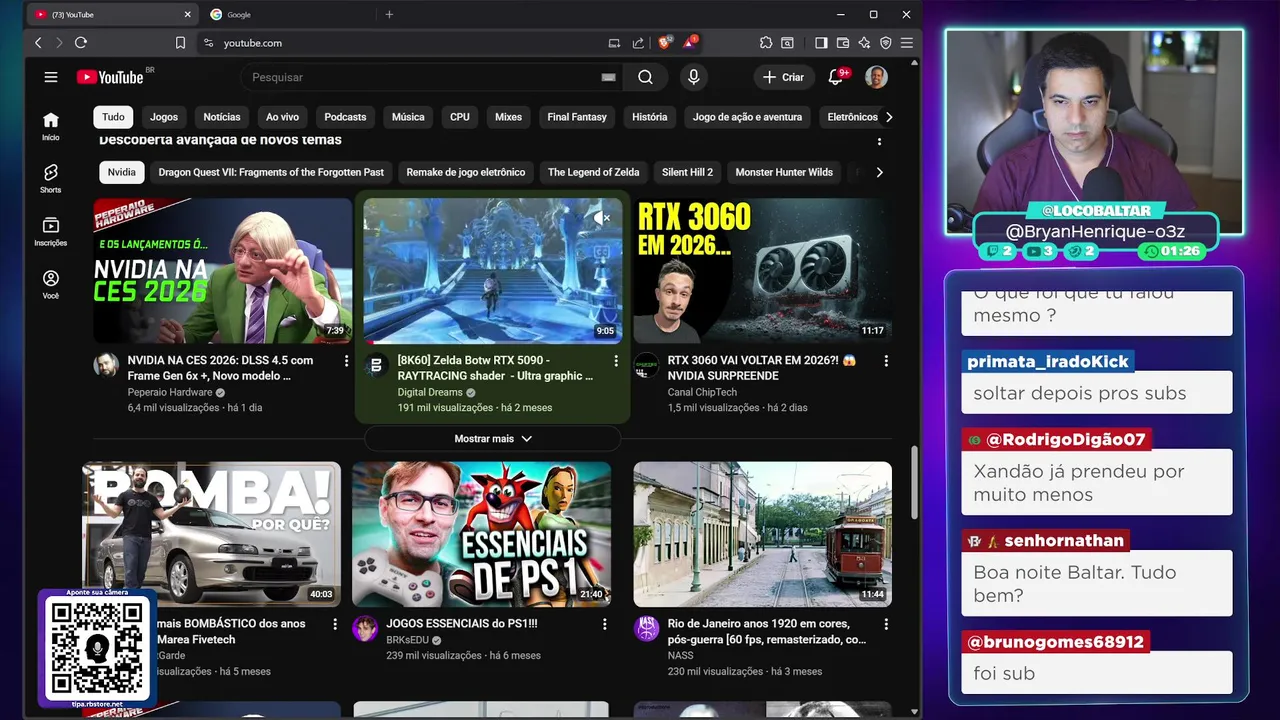Viewport: 1280px width, 720px height.
Task: Open the RTX 3060 EM 2026 thumbnail
Action: pos(762,271)
